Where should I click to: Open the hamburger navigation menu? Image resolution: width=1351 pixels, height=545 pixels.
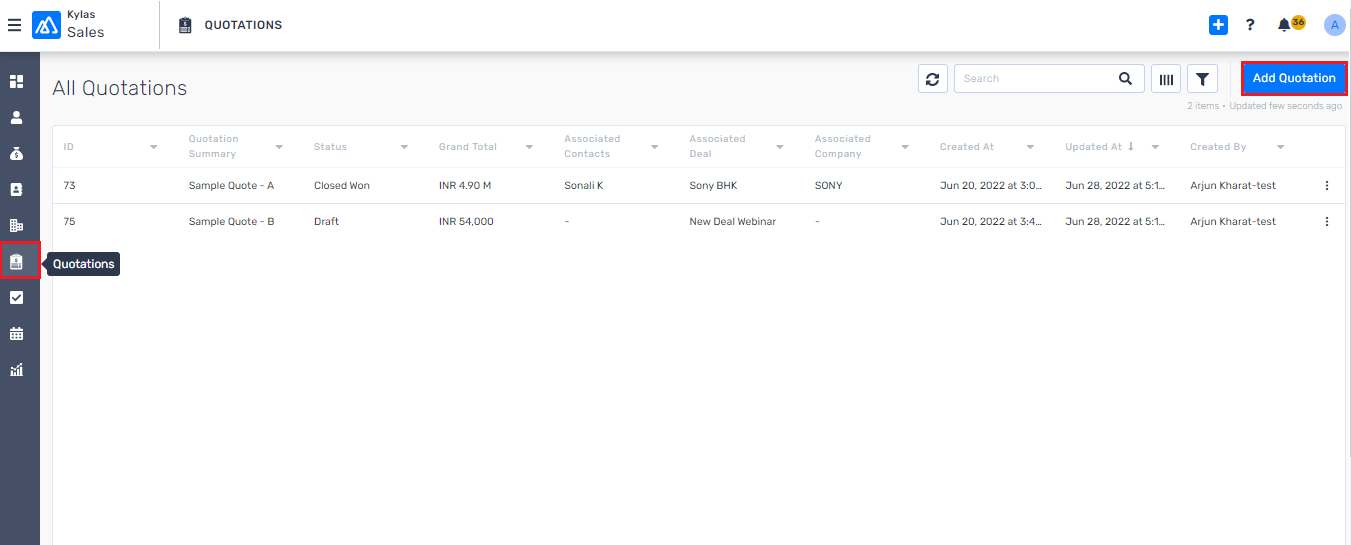point(14,25)
